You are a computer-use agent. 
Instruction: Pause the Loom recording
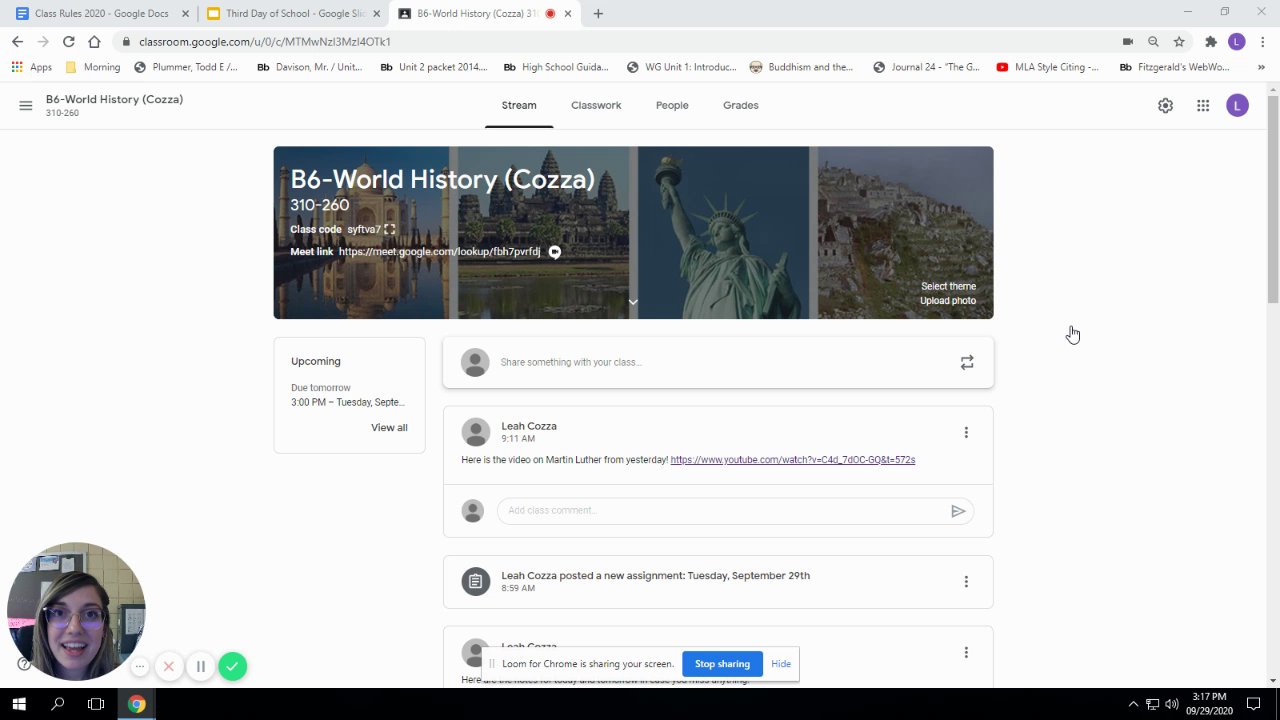200,667
